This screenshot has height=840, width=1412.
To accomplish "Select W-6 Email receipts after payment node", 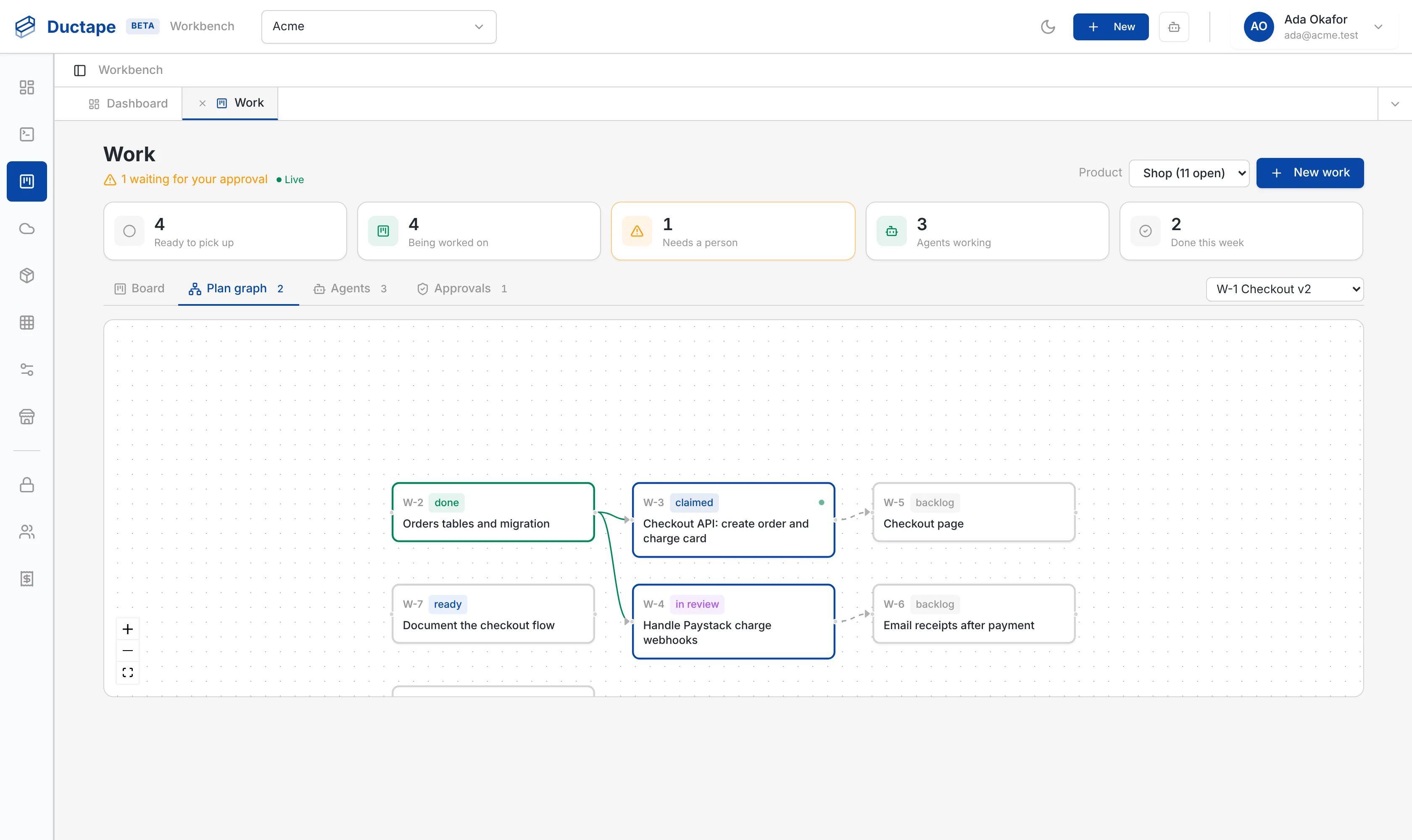I will tap(974, 614).
